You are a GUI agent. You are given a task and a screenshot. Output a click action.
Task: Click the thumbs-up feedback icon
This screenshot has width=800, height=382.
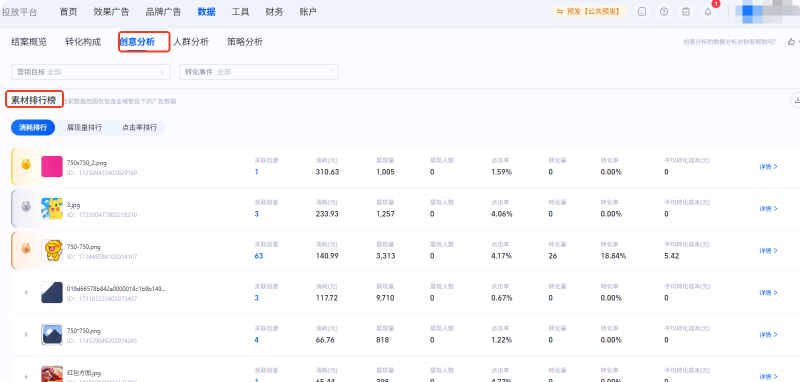[x=791, y=42]
